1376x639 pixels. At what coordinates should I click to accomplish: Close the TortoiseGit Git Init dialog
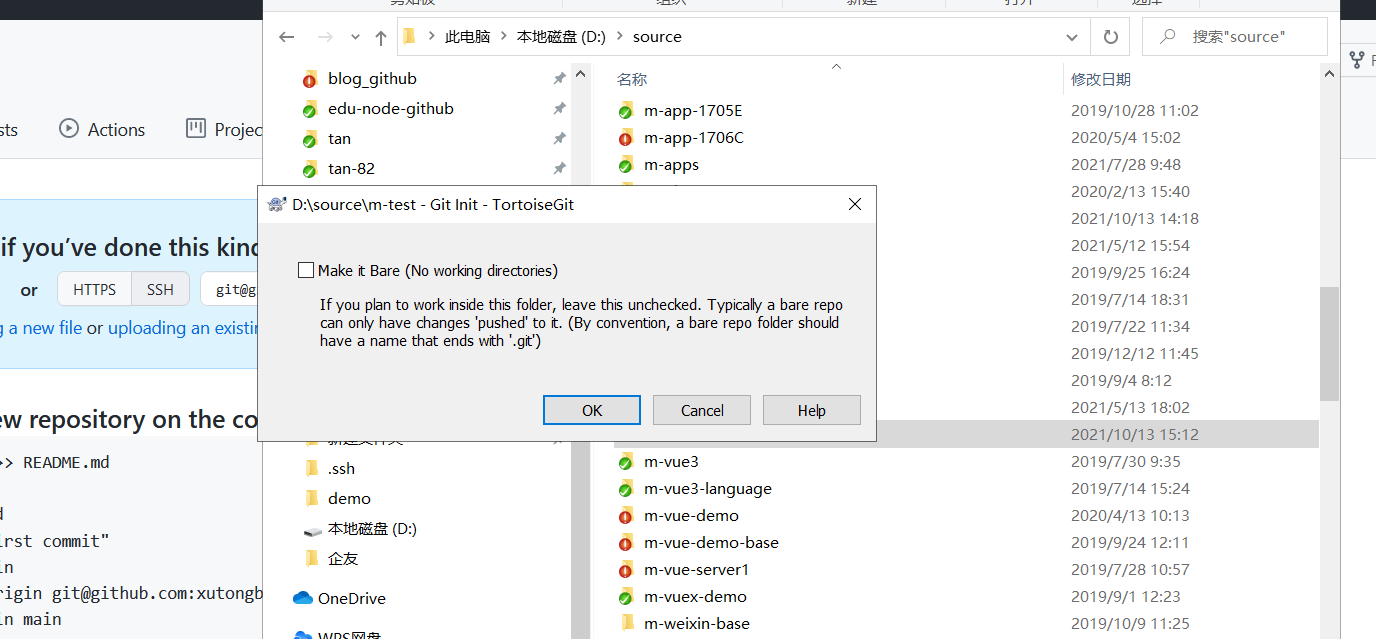(x=855, y=204)
